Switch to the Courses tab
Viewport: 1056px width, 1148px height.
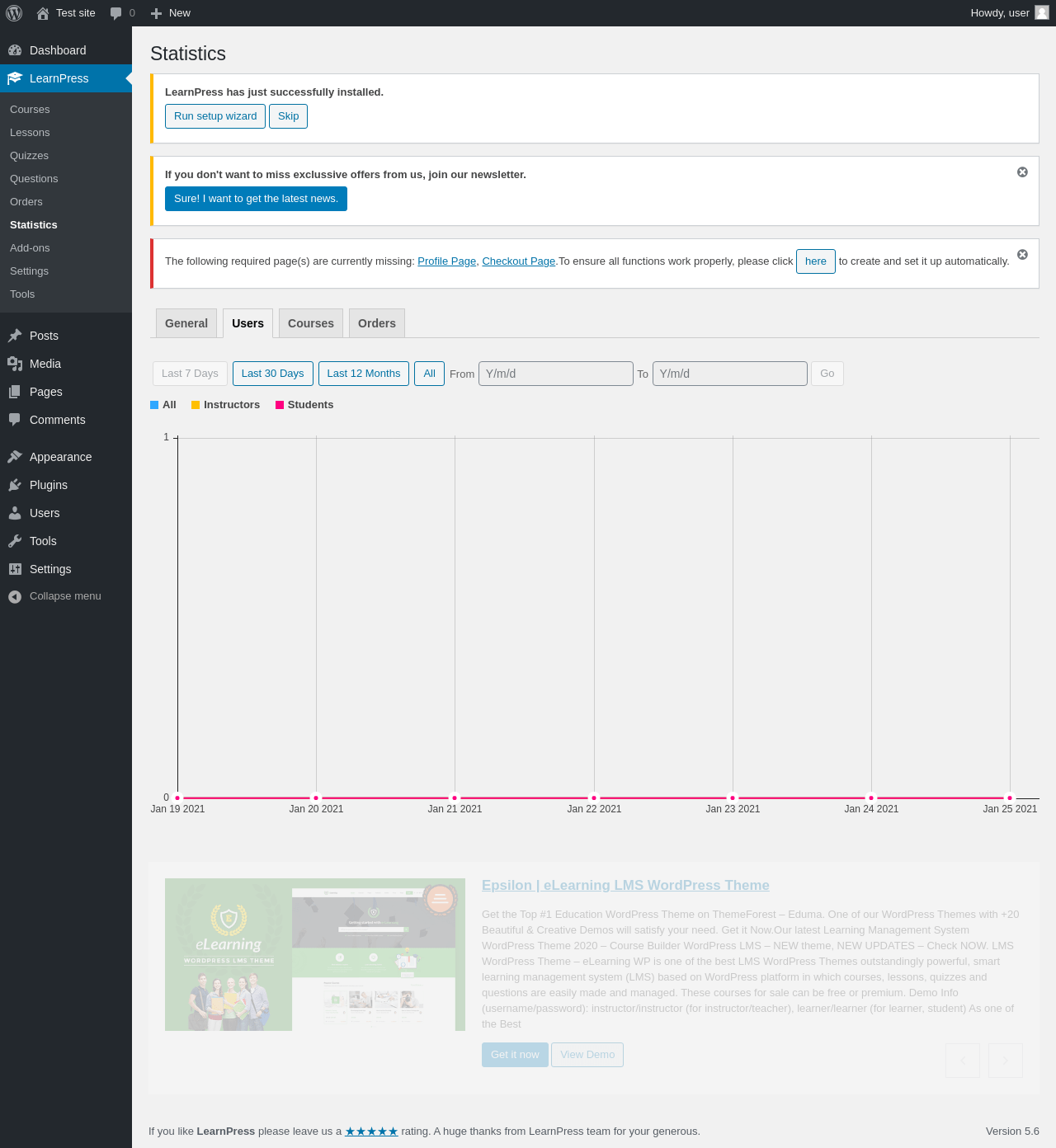(311, 323)
